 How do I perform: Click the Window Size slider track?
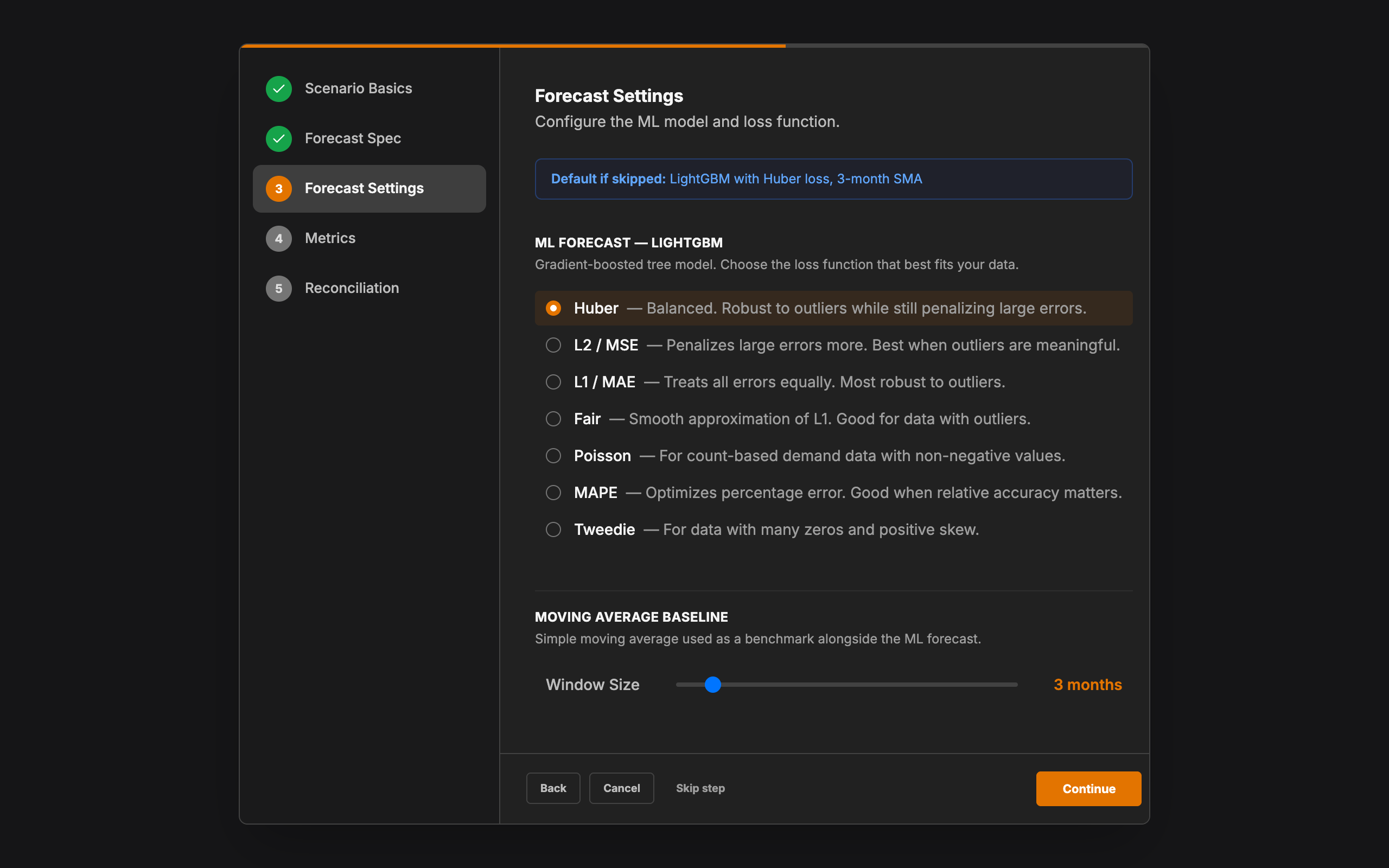click(846, 684)
